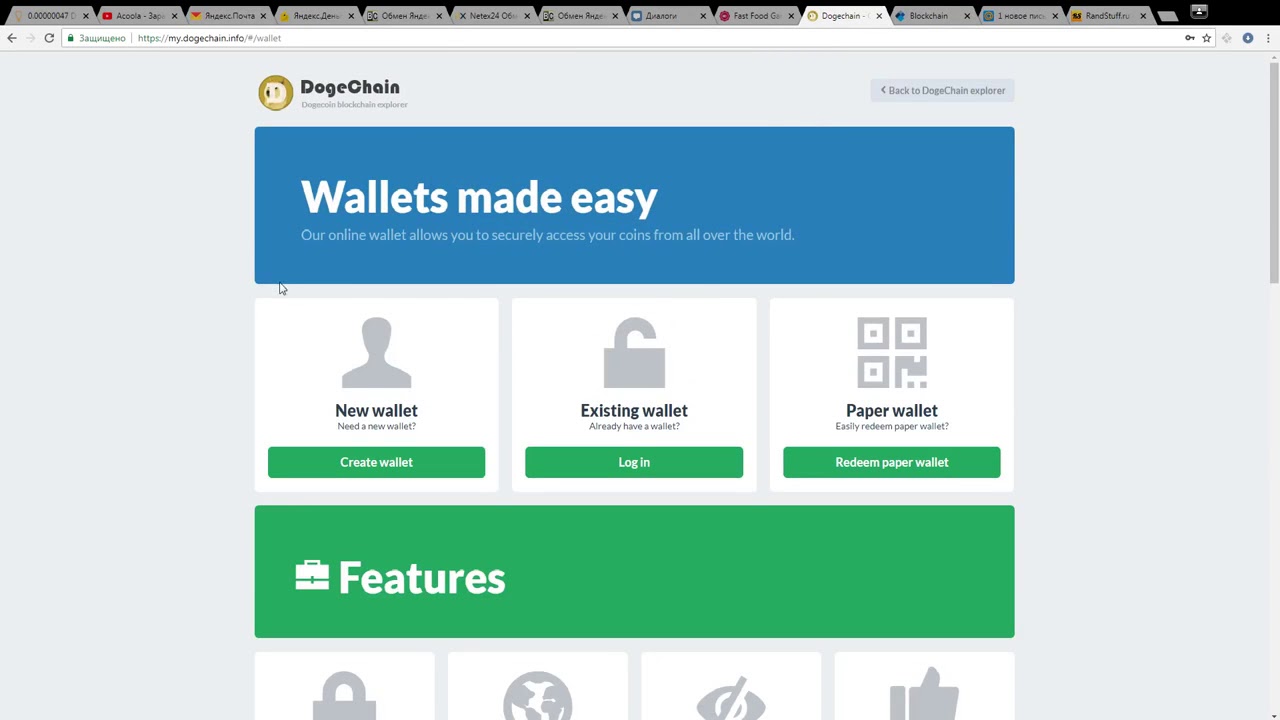
Task: Click the 'Already have a wallet?' text
Action: click(634, 426)
